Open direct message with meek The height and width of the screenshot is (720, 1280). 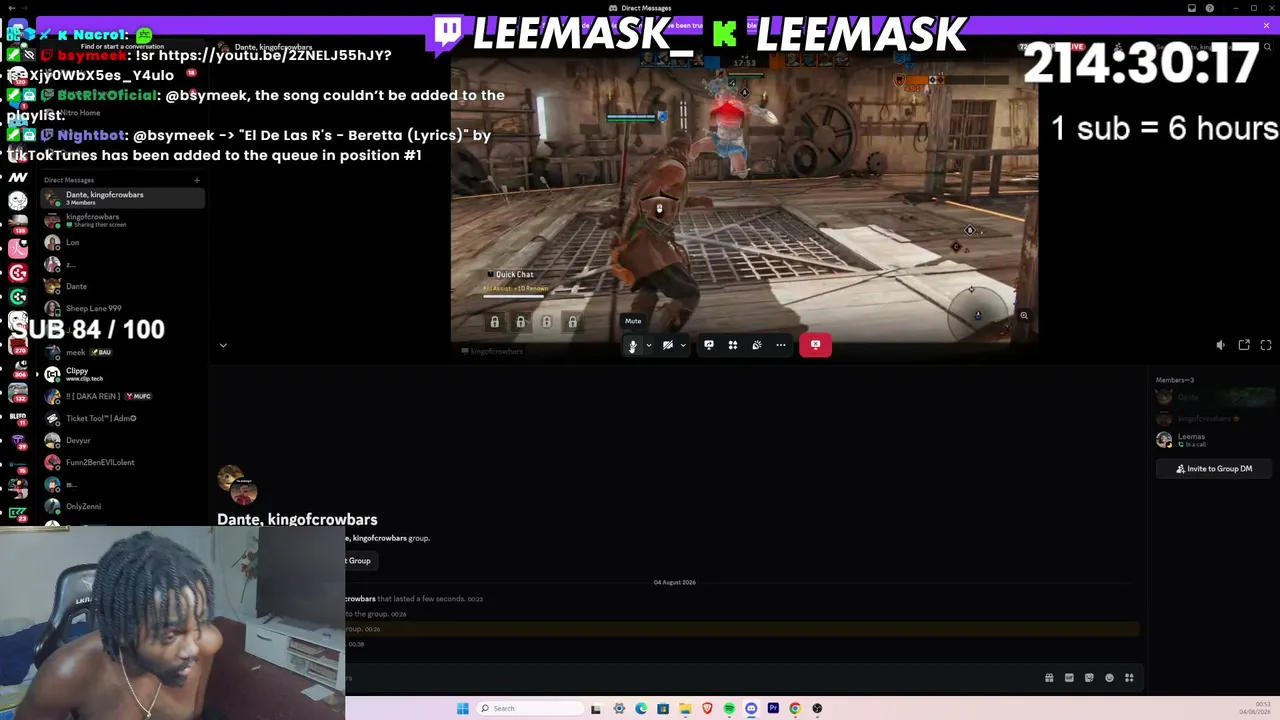(123, 352)
